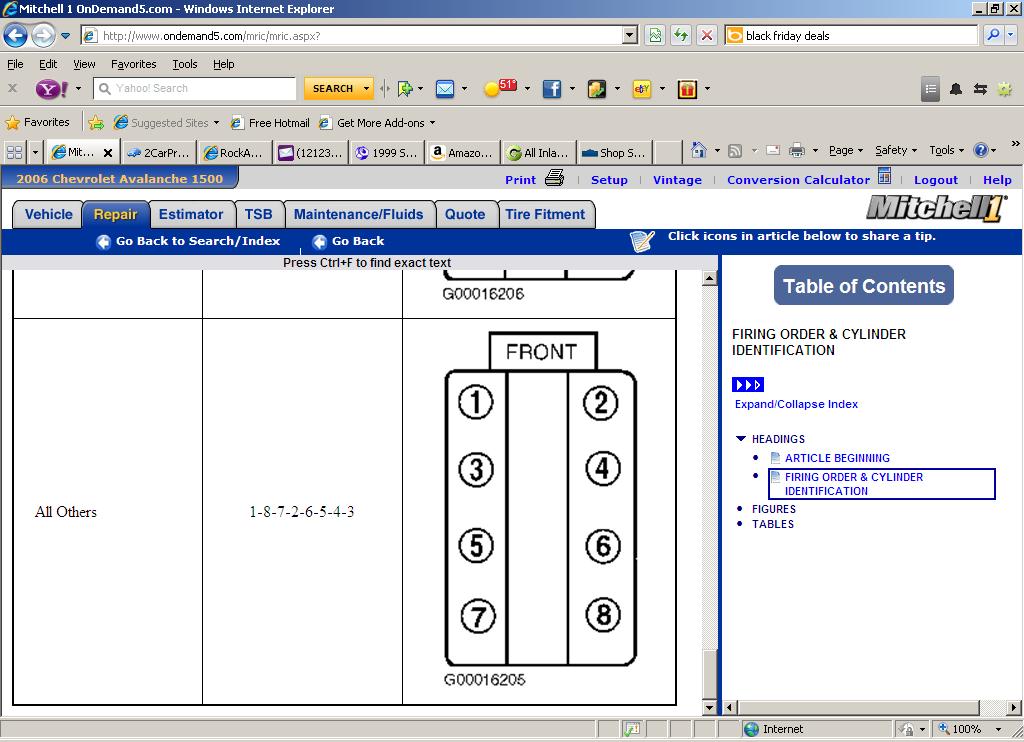This screenshot has height=742, width=1024.
Task: Click the Conversion Calculator icon
Action: coord(884,176)
